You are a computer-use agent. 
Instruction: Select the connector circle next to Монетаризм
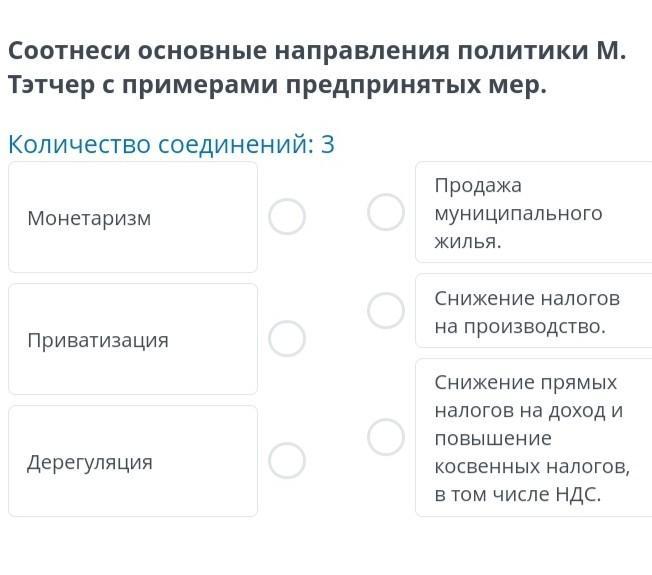pos(286,217)
